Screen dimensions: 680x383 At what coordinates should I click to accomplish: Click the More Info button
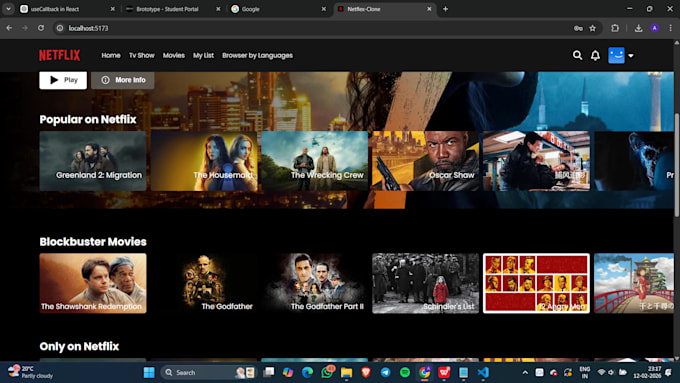click(x=123, y=80)
